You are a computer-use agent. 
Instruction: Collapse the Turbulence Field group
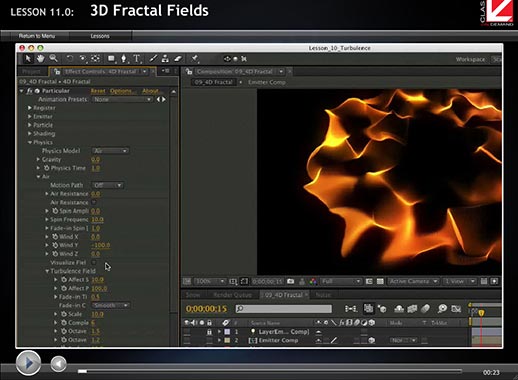tap(47, 271)
